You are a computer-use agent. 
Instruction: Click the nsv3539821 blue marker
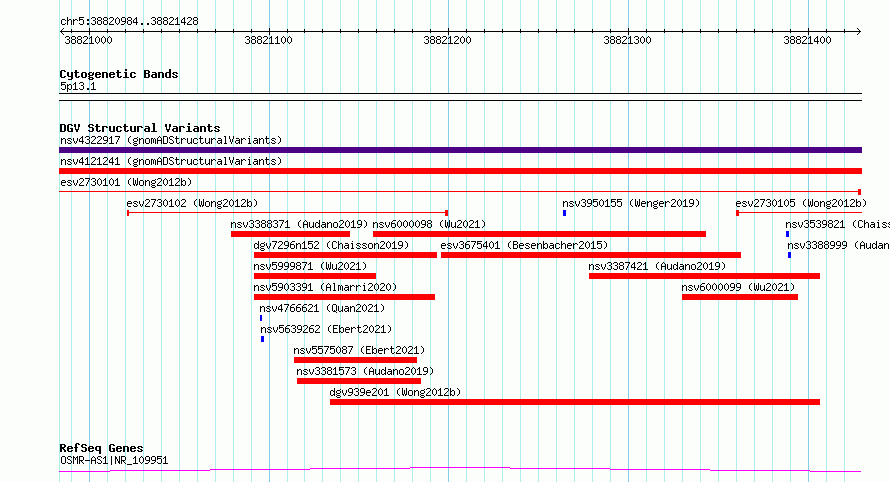(787, 234)
